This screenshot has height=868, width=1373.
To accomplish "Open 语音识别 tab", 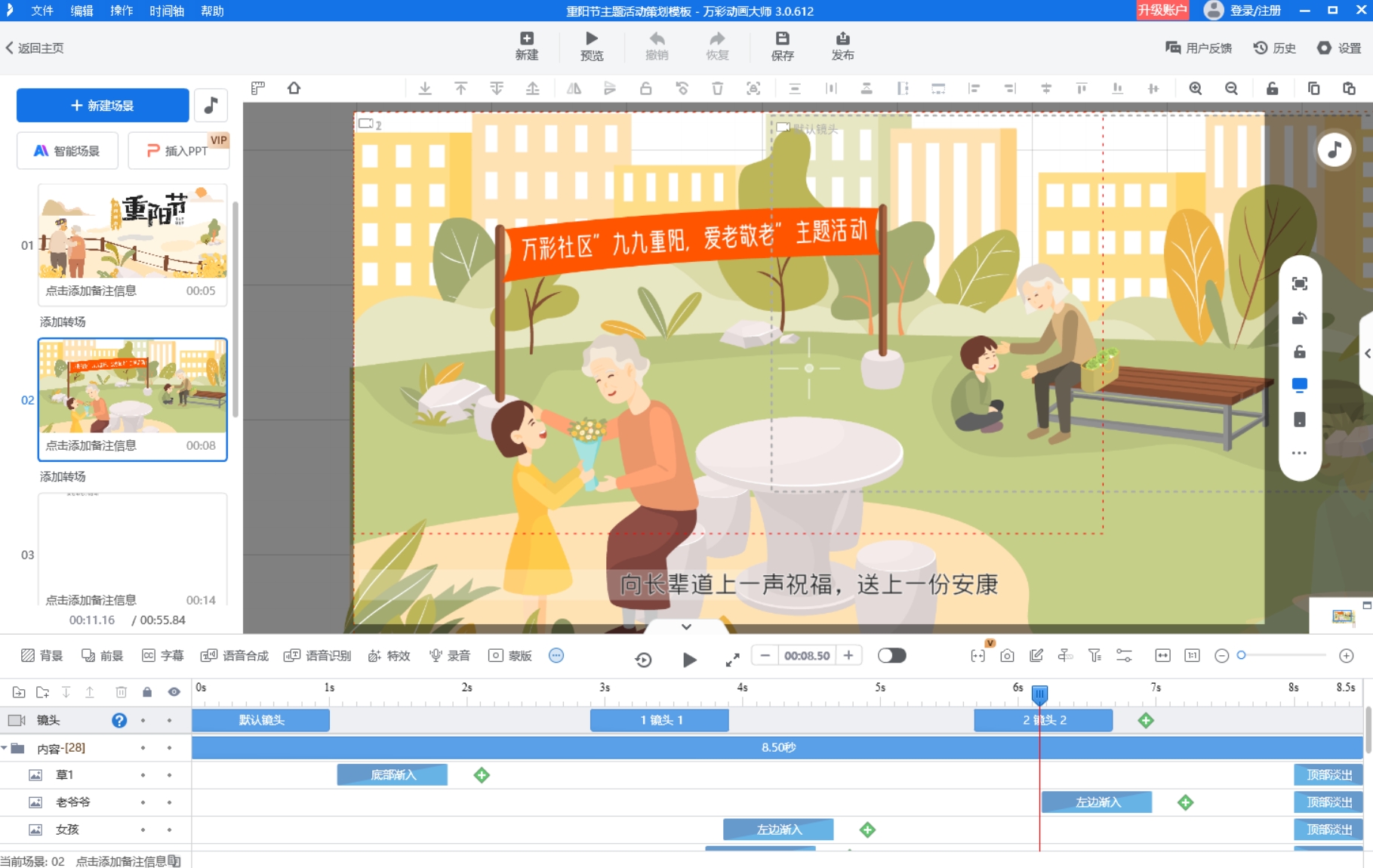I will pyautogui.click(x=318, y=655).
